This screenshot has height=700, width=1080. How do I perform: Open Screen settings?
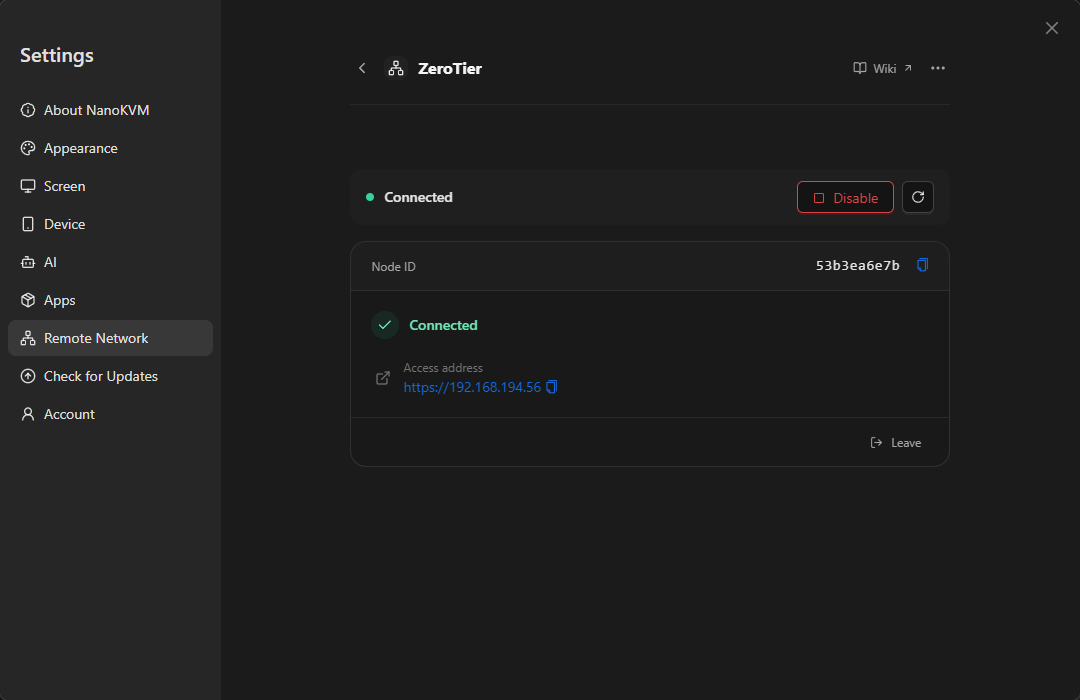pos(110,186)
